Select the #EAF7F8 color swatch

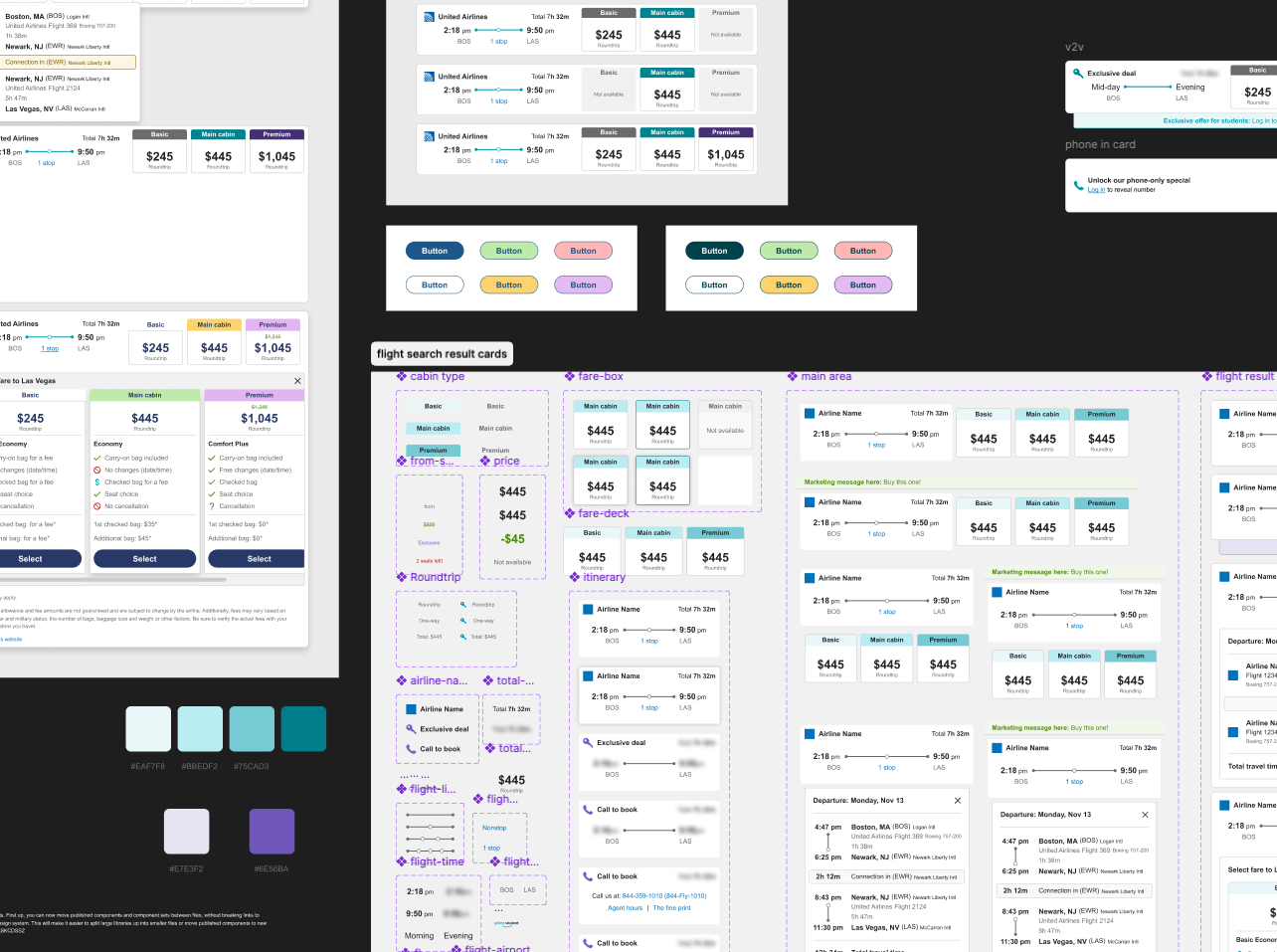click(148, 729)
